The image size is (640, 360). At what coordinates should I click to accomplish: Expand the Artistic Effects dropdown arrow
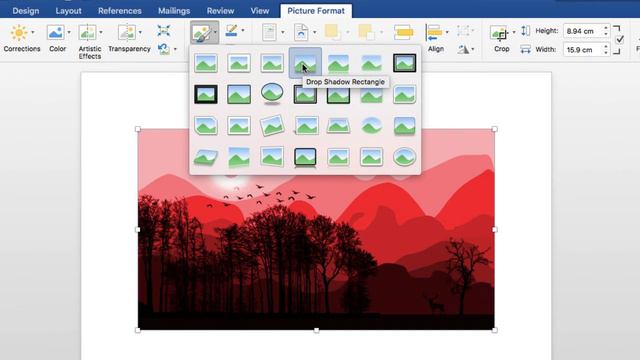pyautogui.click(x=101, y=32)
